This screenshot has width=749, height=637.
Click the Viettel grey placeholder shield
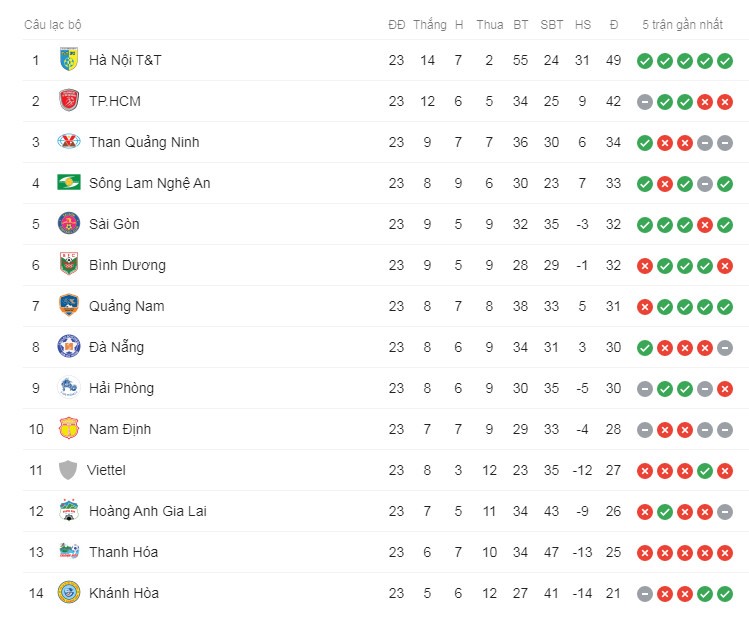click(x=68, y=470)
